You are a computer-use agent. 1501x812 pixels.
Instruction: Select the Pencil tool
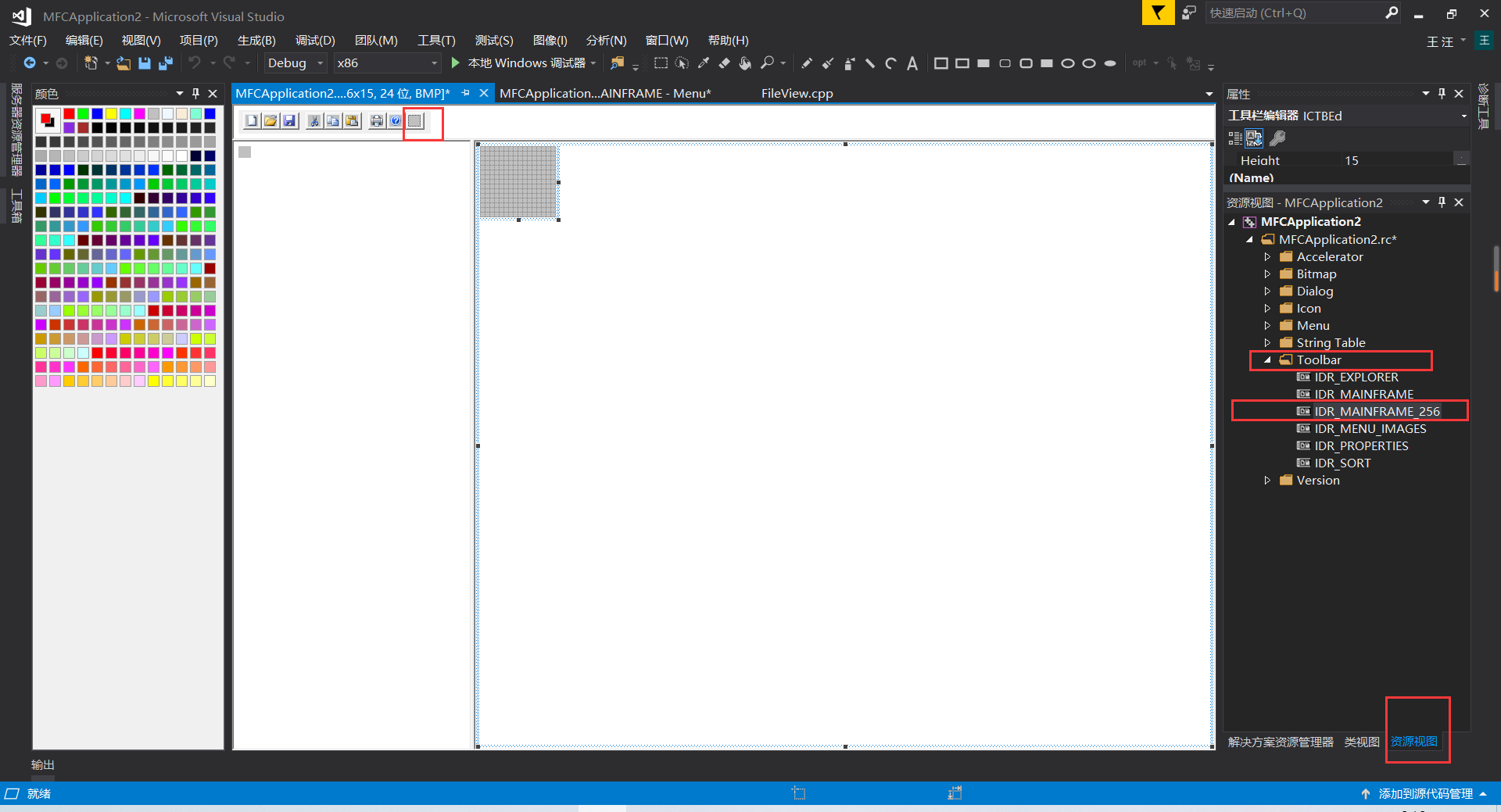[807, 63]
